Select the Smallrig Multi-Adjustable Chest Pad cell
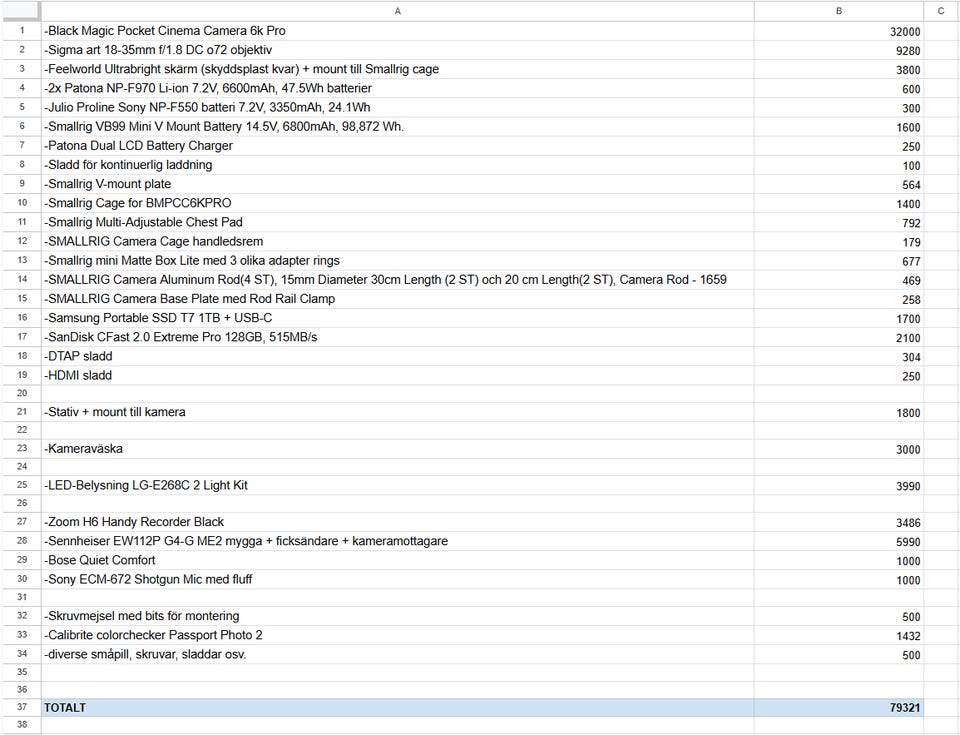Screen dimensions: 960x735 click(x=397, y=222)
